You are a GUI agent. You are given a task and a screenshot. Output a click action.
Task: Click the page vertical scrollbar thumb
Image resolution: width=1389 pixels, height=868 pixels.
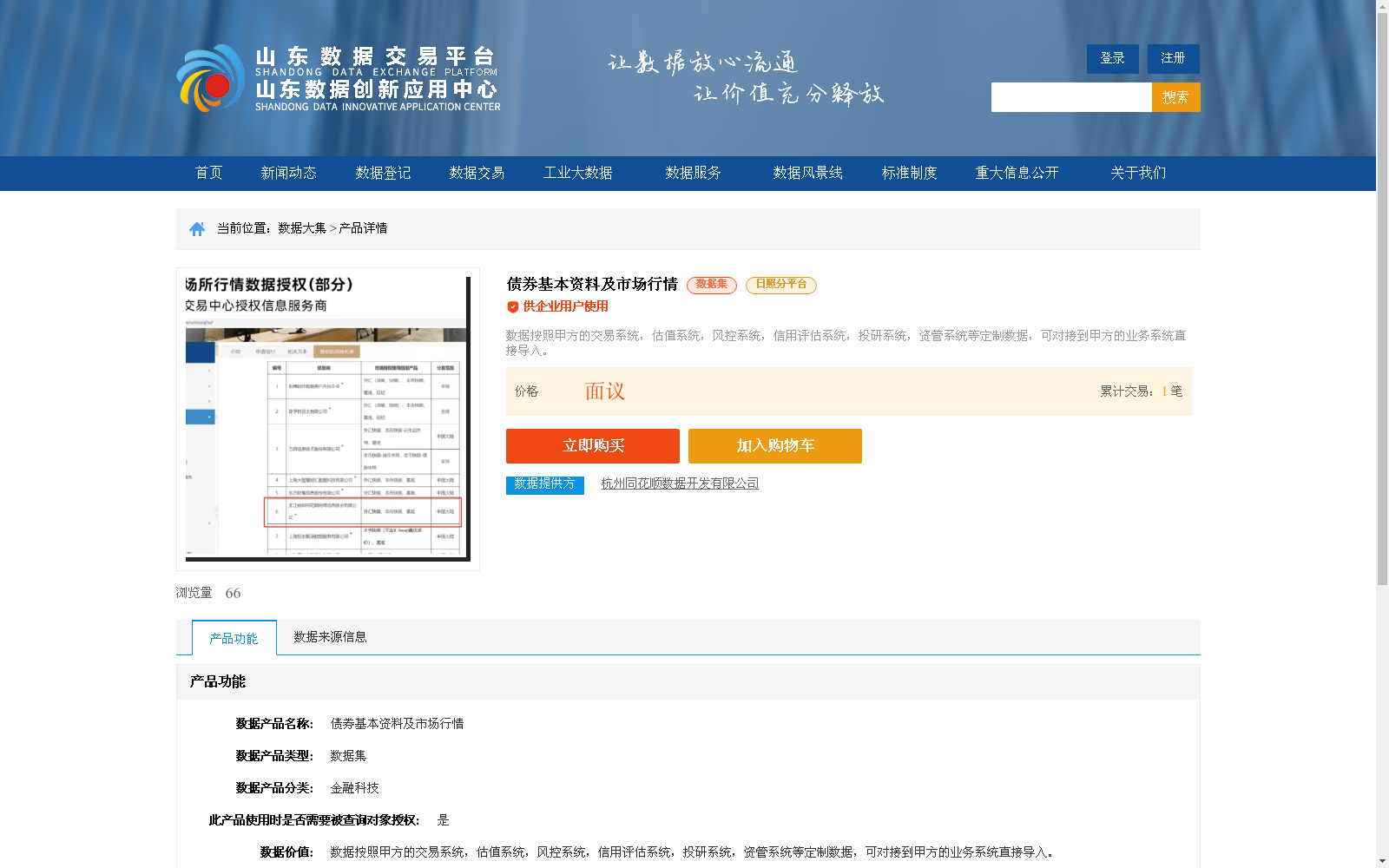1382,299
